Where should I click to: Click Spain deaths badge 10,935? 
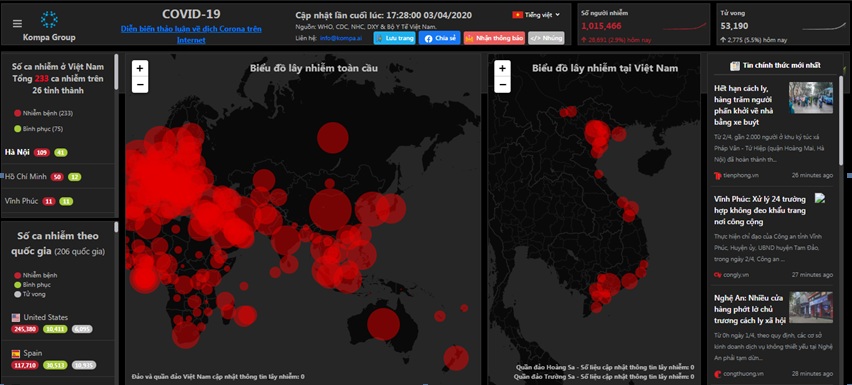(84, 365)
